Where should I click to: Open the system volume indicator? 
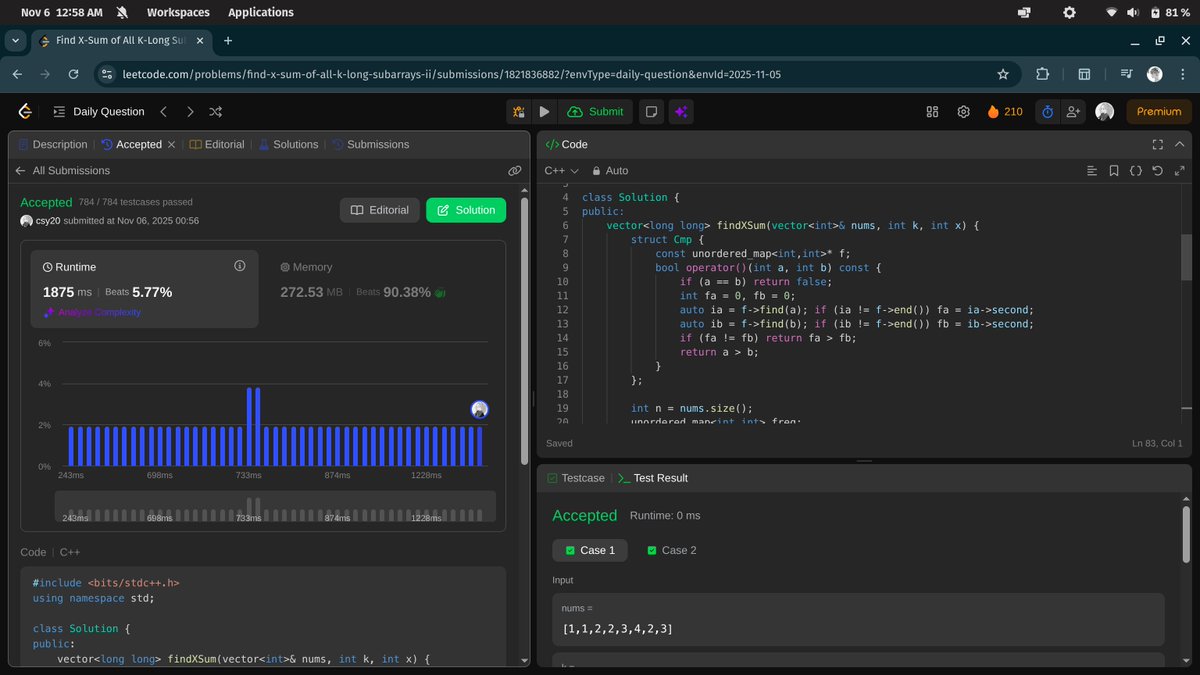[x=1133, y=12]
